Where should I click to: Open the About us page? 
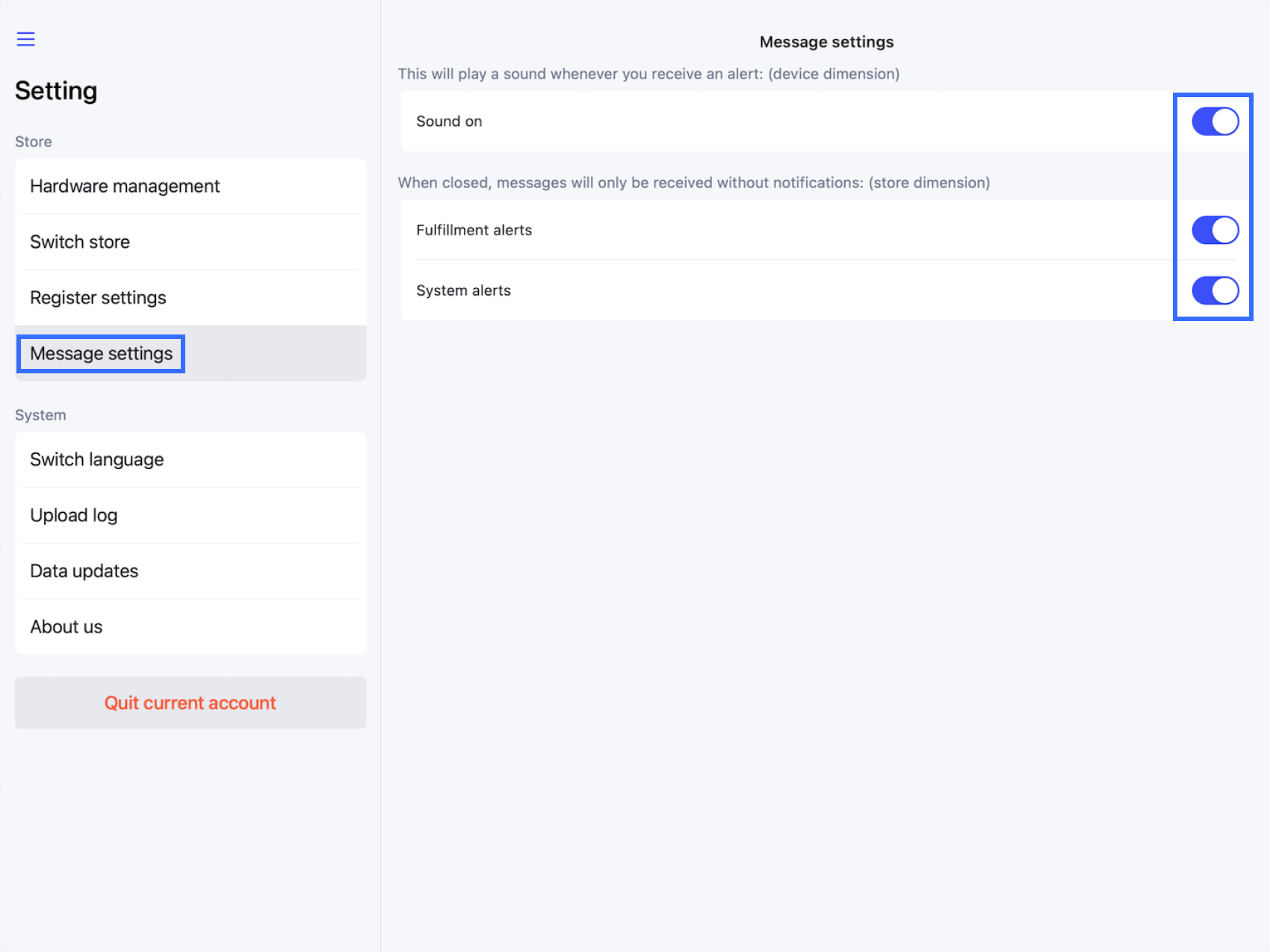pyautogui.click(x=66, y=627)
